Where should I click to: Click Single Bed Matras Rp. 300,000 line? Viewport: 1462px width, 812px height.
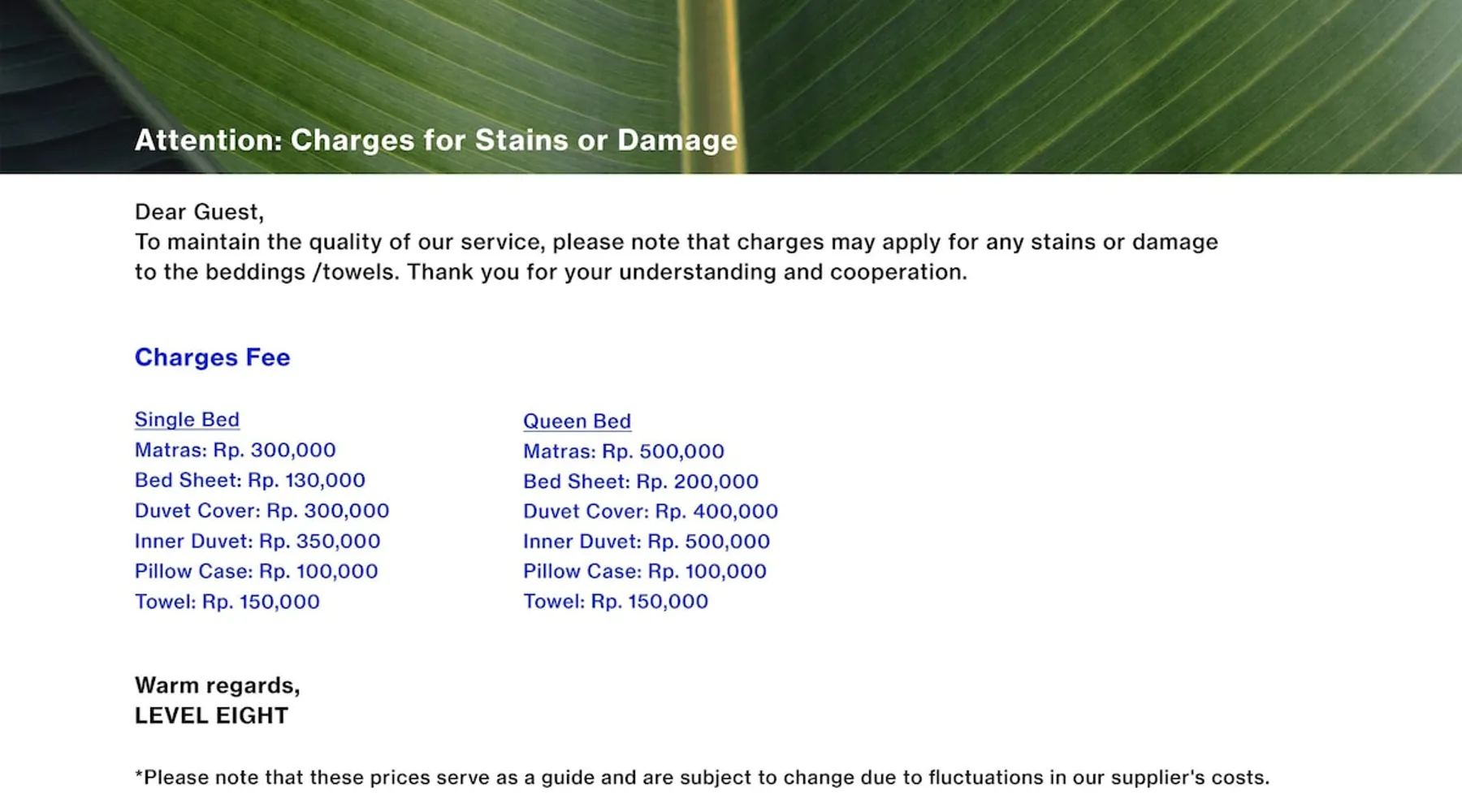(235, 450)
